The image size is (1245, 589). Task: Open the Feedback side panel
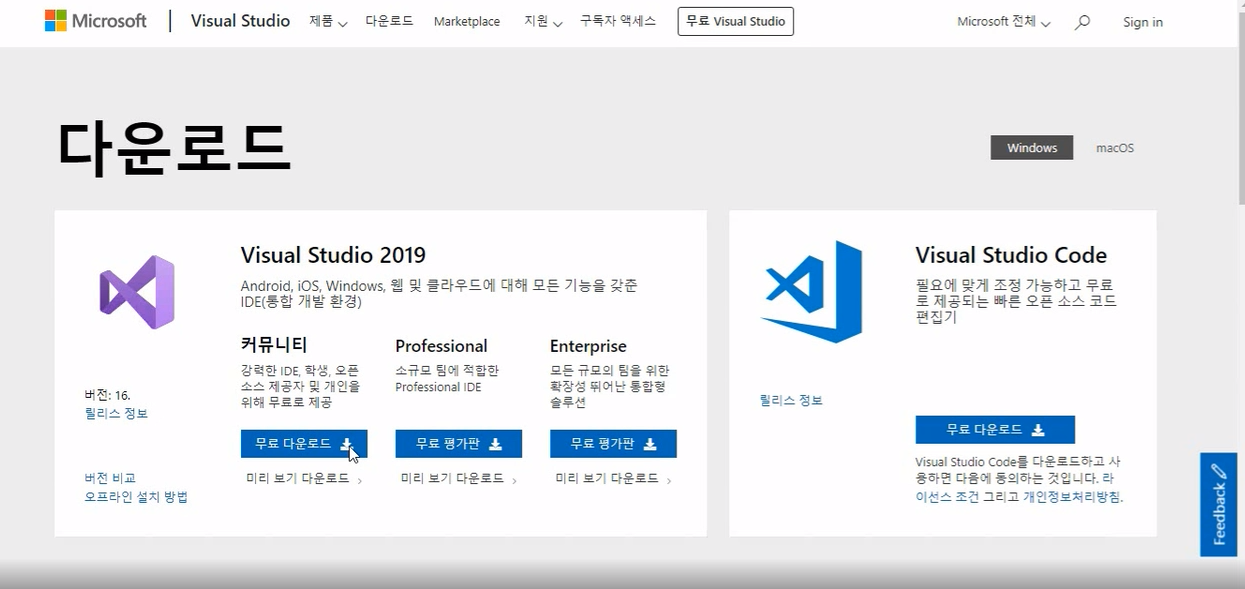[x=1216, y=505]
